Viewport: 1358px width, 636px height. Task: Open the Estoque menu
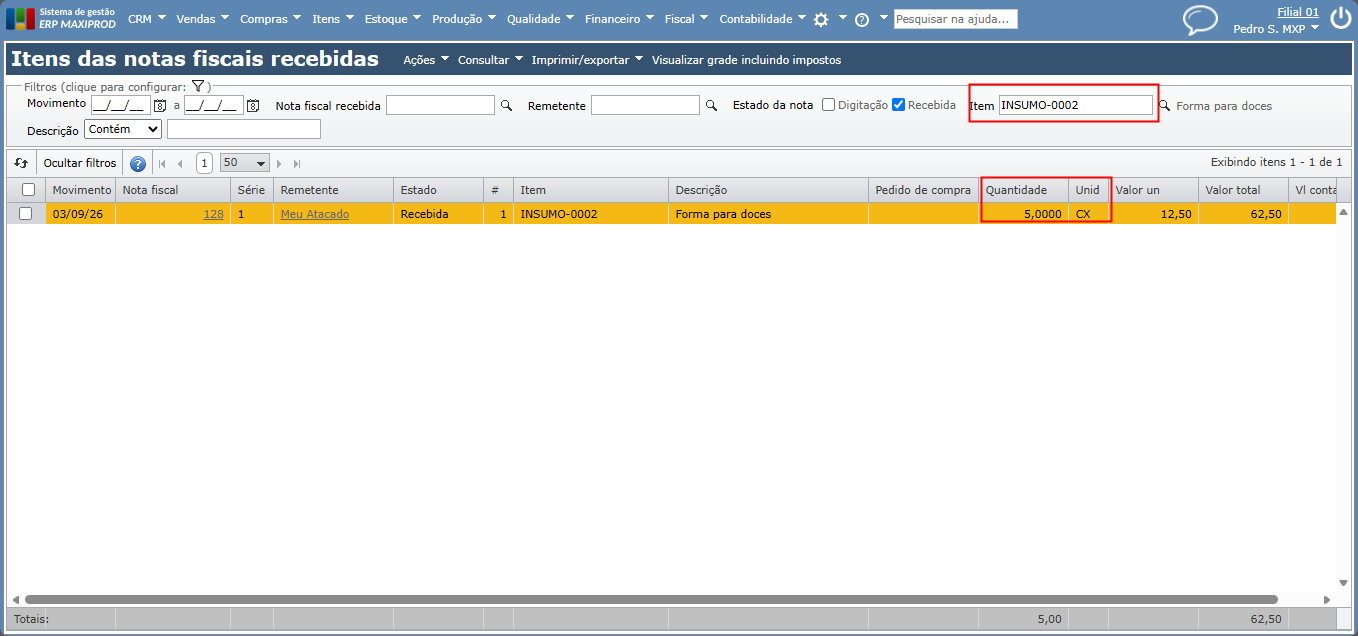point(393,19)
